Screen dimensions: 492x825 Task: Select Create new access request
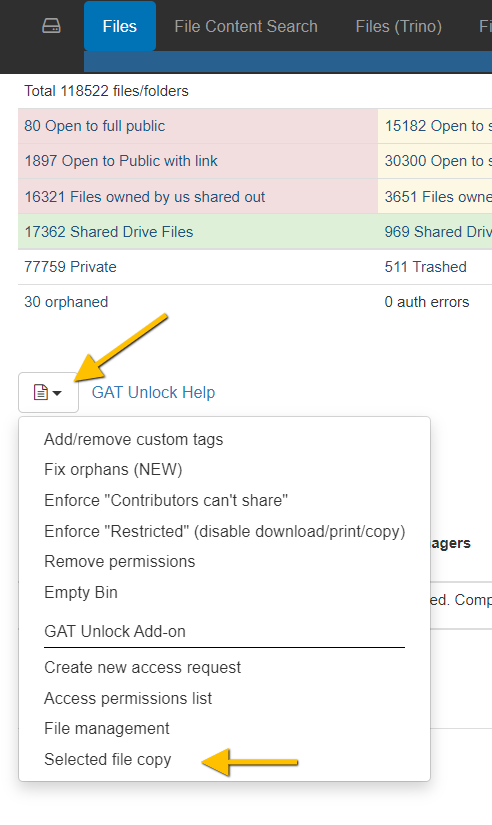coord(142,668)
